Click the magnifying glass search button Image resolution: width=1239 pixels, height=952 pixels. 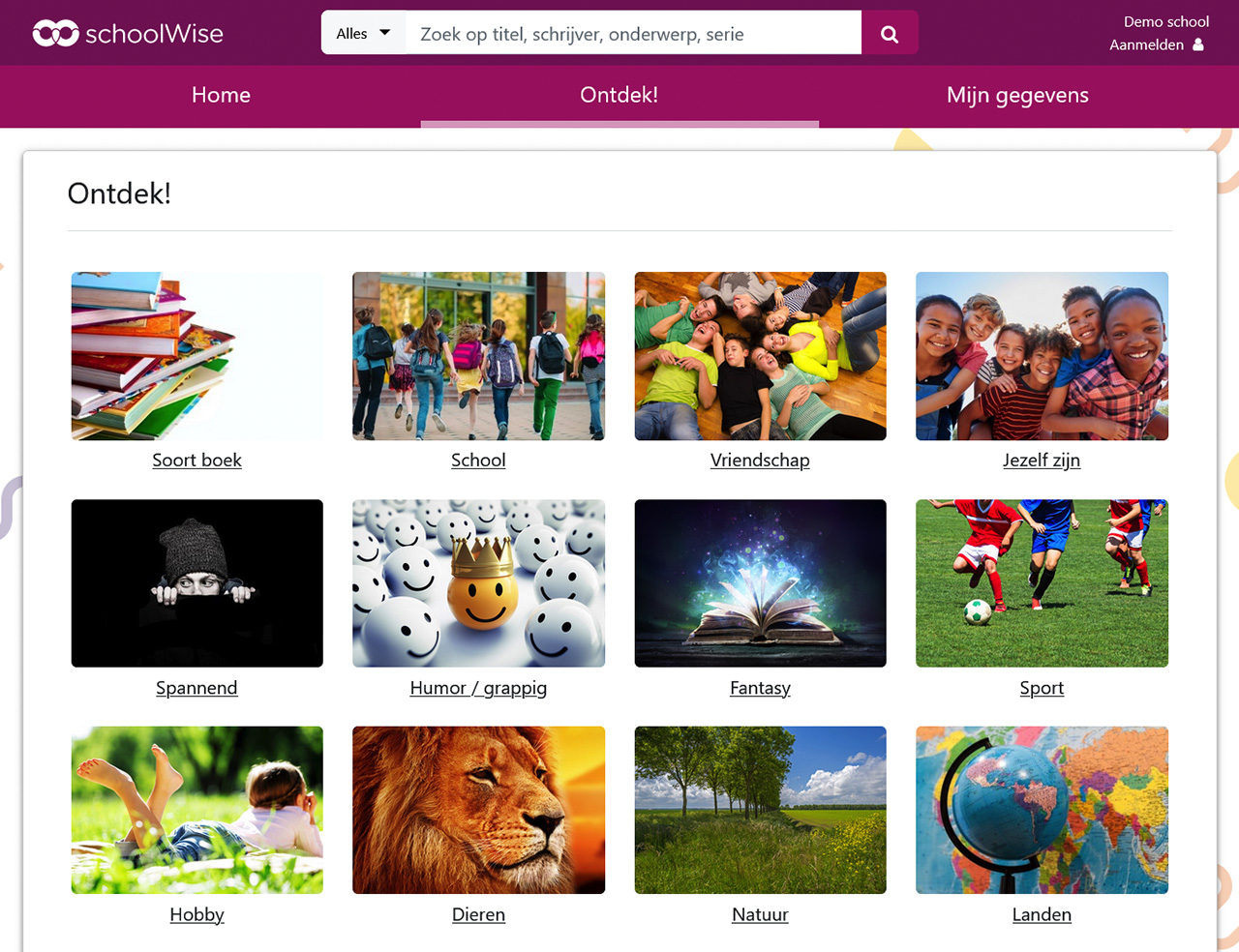click(890, 34)
